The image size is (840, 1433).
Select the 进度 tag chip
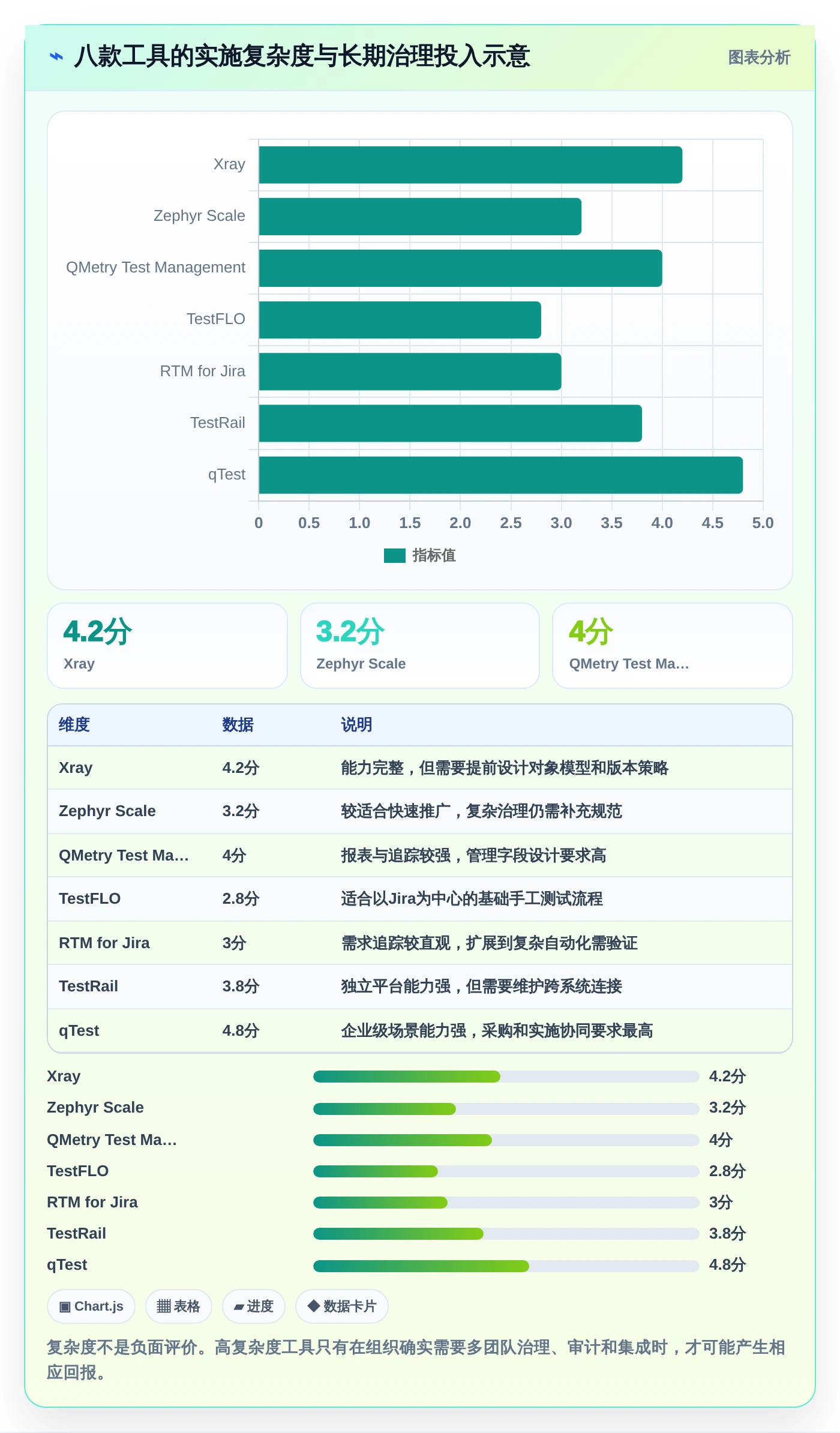click(x=253, y=1306)
